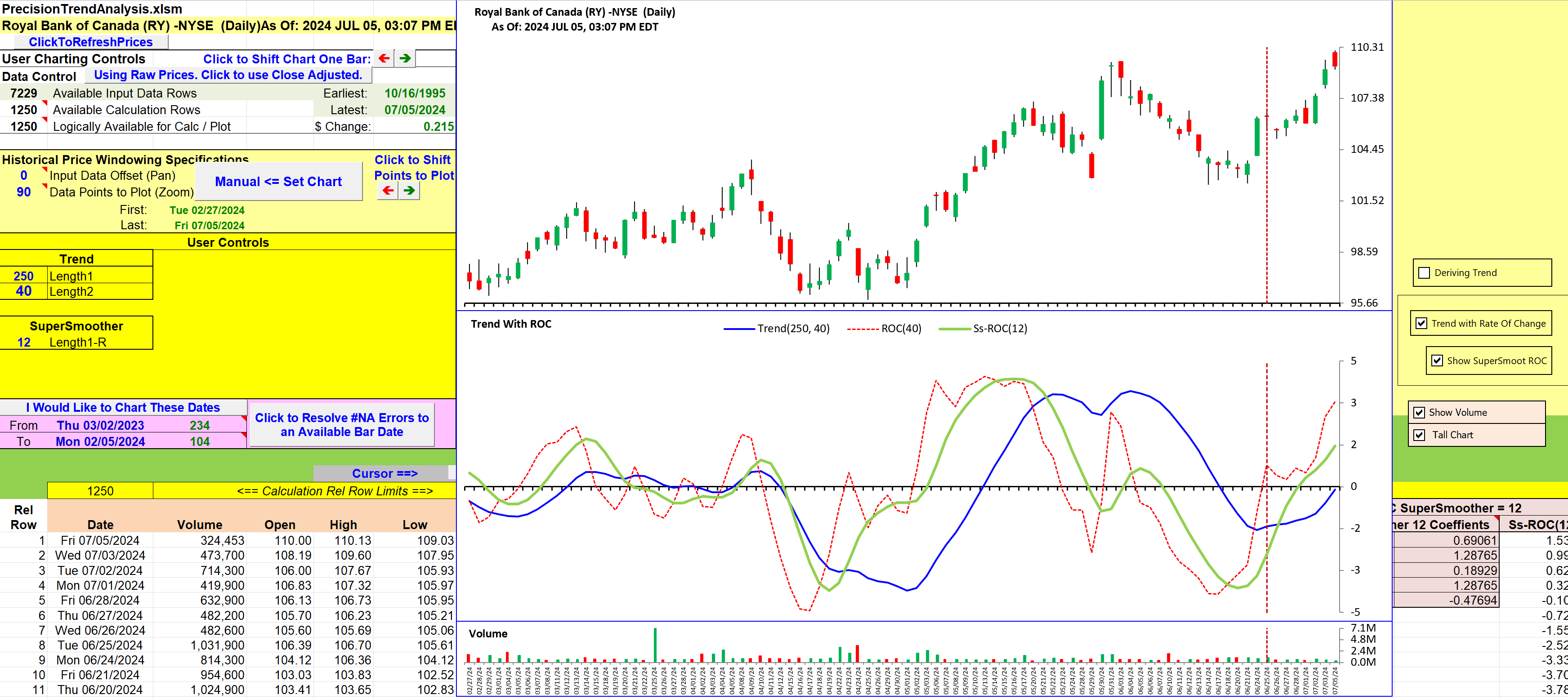Select the open price 106.00 cell

(x=280, y=570)
